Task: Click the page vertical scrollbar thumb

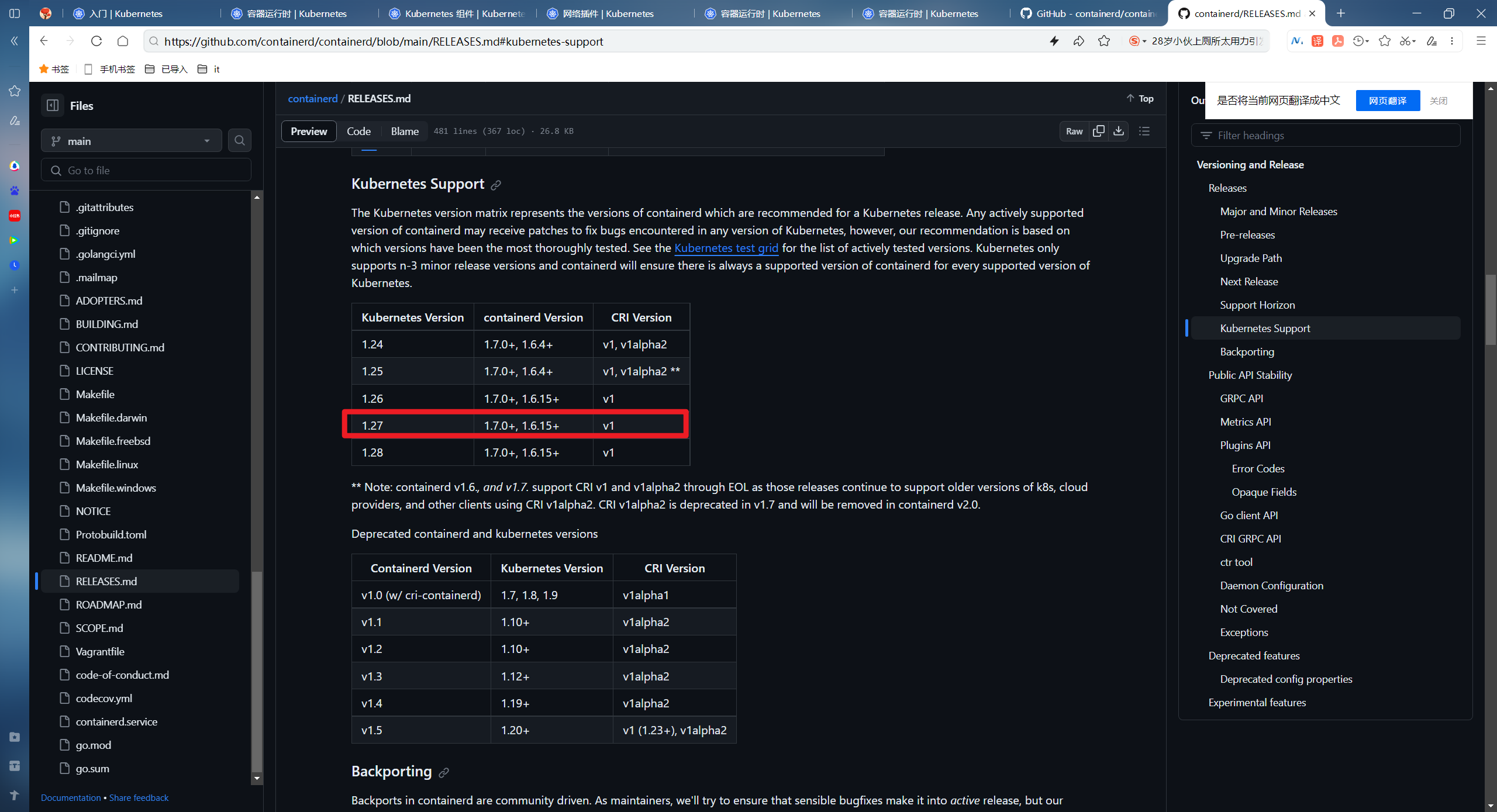Action: (x=1491, y=310)
